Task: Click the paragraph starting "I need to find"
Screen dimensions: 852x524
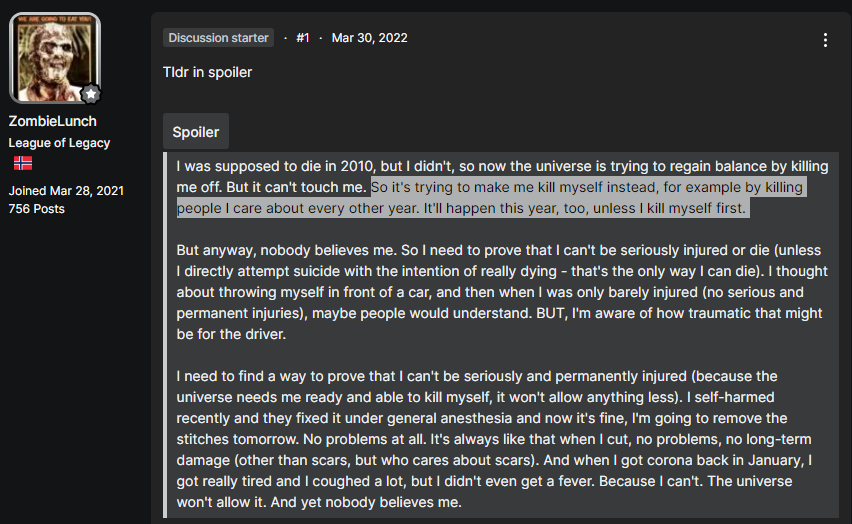Action: pyautogui.click(x=494, y=439)
